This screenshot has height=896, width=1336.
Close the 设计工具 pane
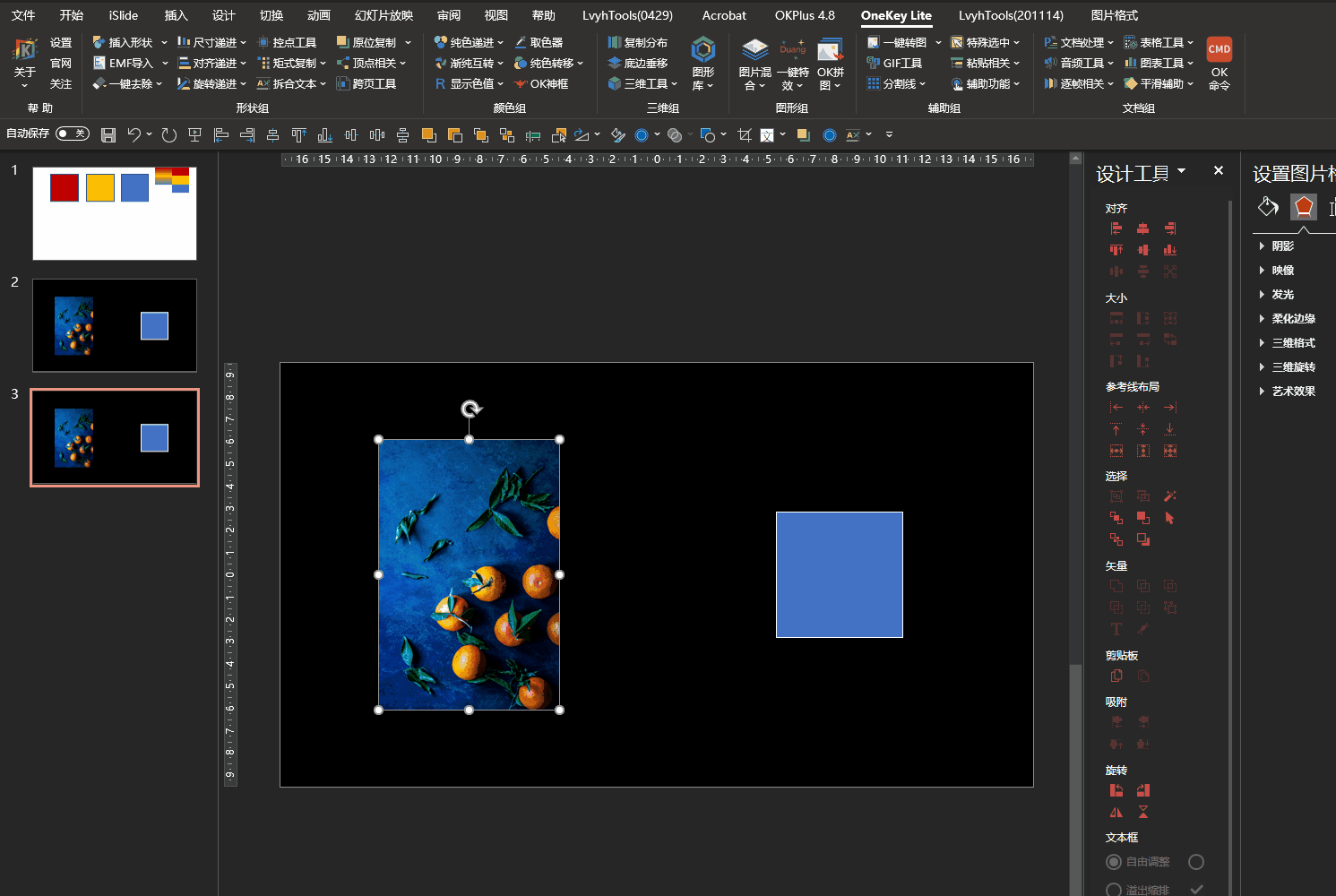tap(1219, 170)
